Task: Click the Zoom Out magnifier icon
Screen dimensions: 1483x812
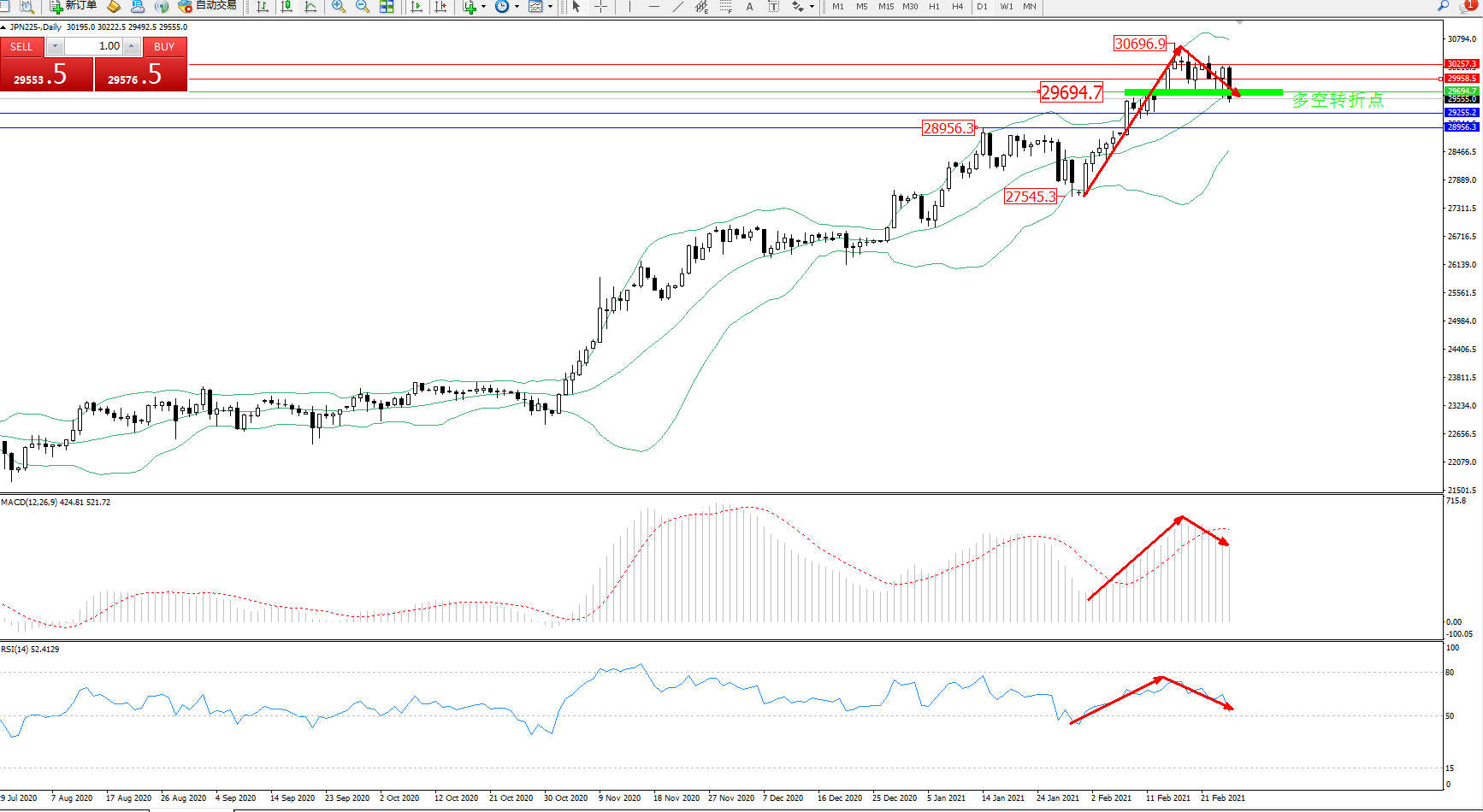Action: click(x=363, y=7)
